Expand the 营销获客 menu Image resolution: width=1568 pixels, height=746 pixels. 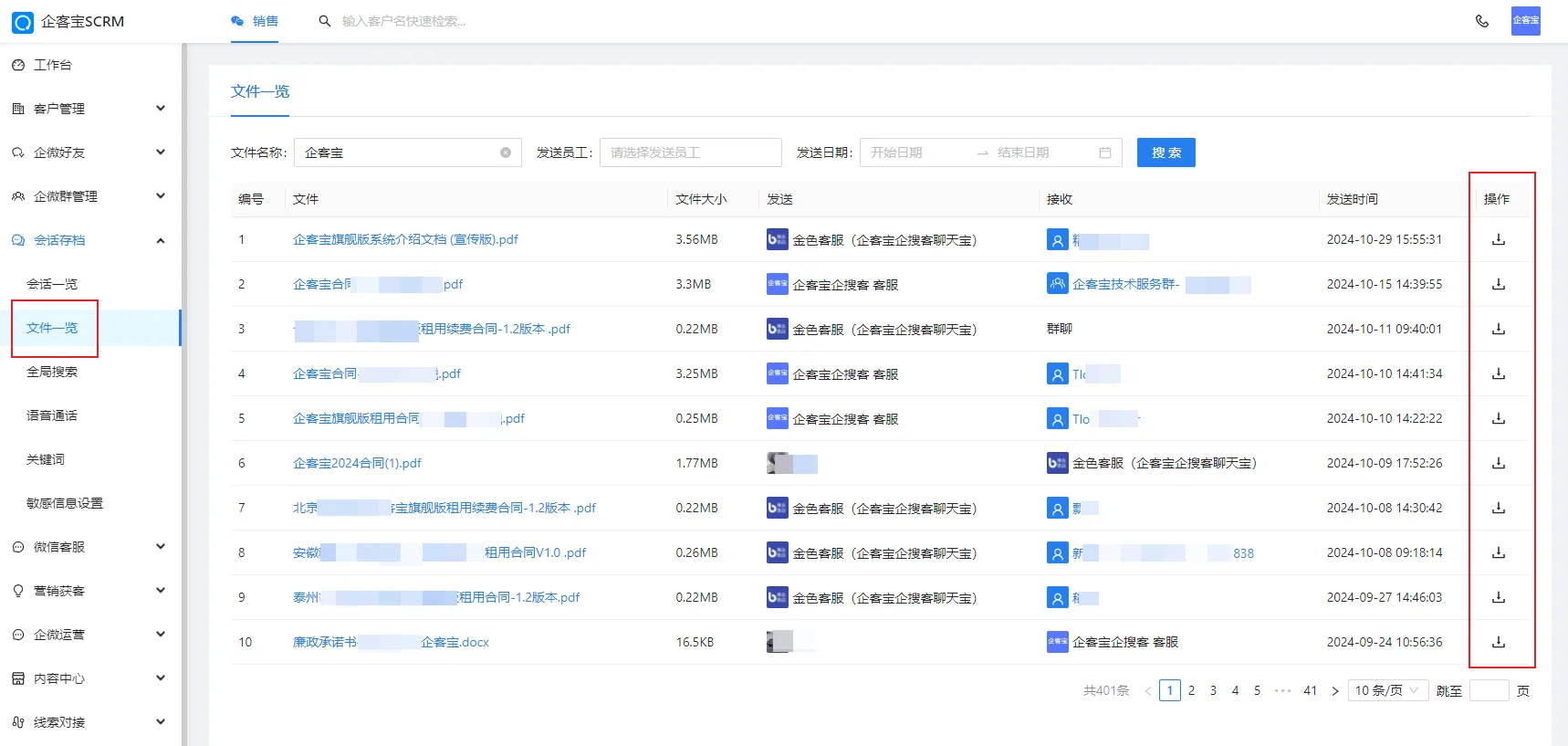pyautogui.click(x=161, y=591)
